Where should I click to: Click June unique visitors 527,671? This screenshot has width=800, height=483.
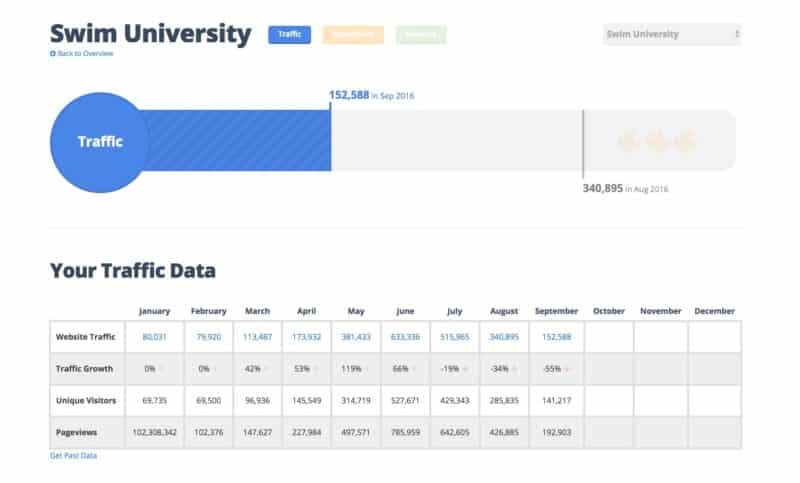point(405,400)
